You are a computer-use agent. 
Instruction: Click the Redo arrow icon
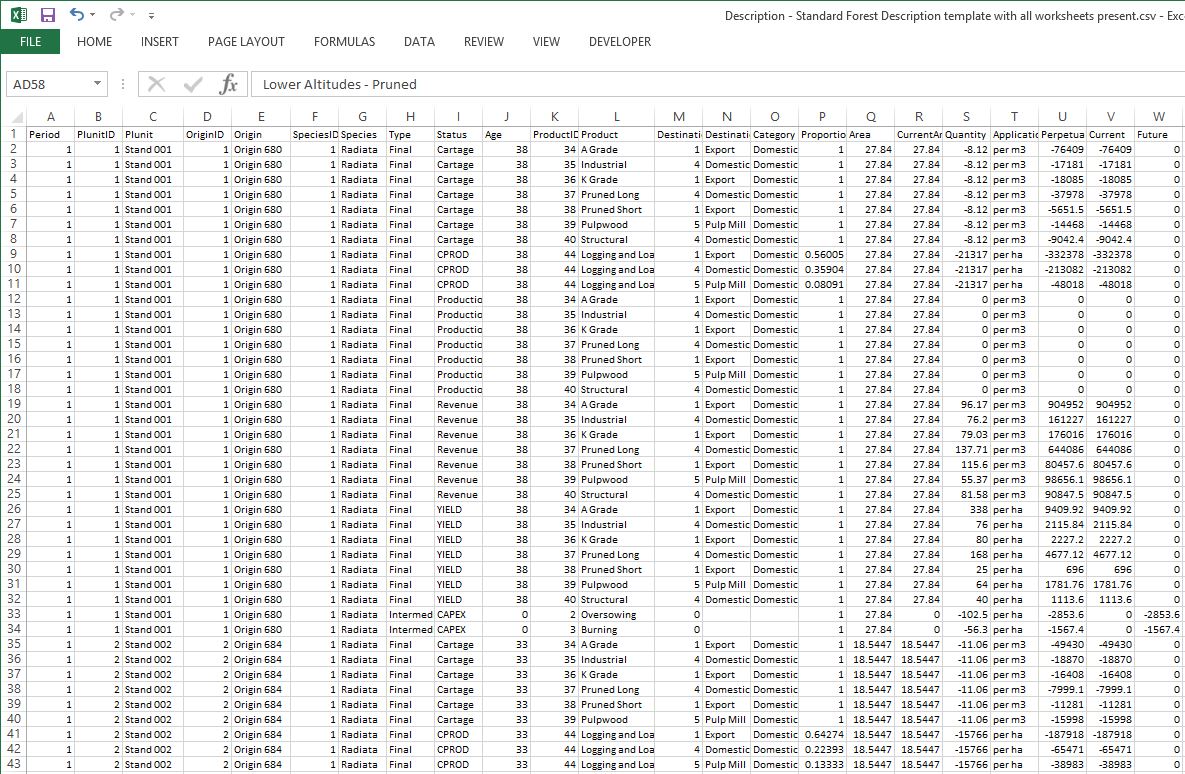[116, 14]
